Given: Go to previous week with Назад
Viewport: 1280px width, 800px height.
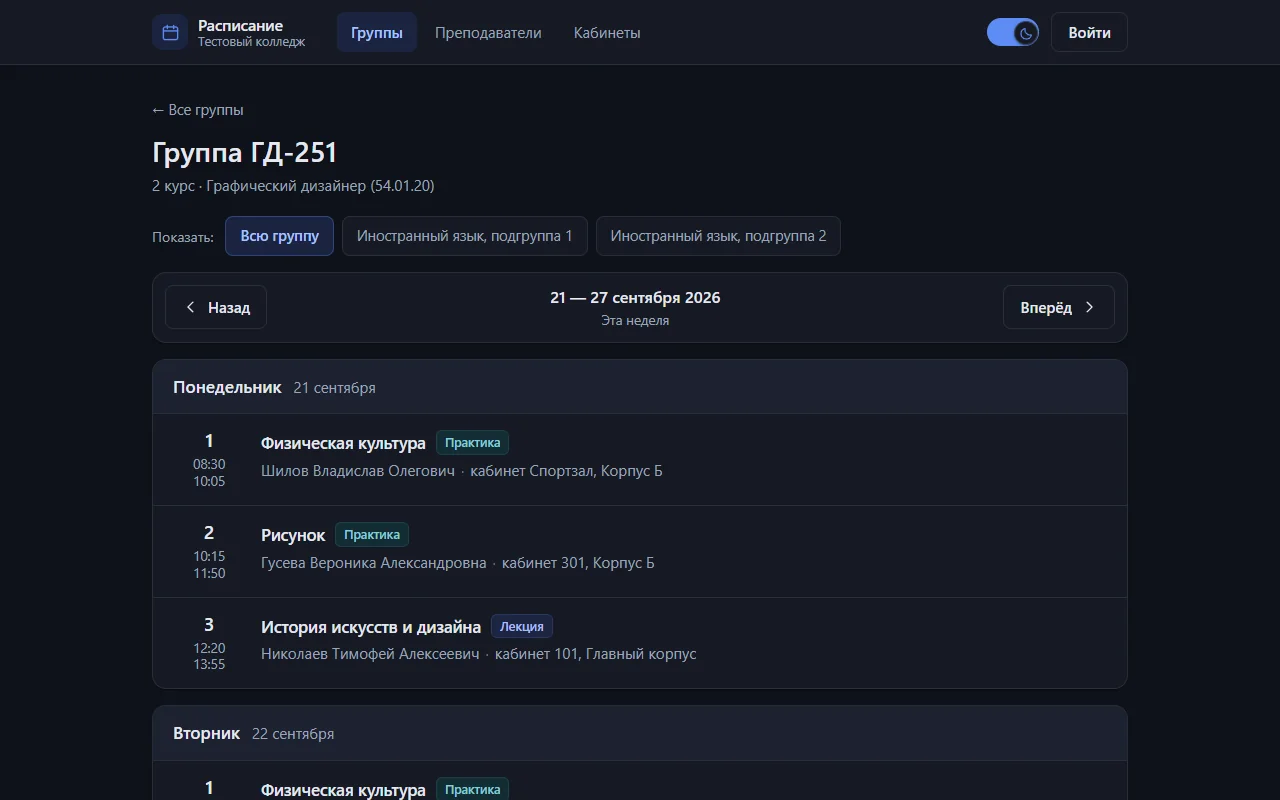Looking at the screenshot, I should coord(216,307).
